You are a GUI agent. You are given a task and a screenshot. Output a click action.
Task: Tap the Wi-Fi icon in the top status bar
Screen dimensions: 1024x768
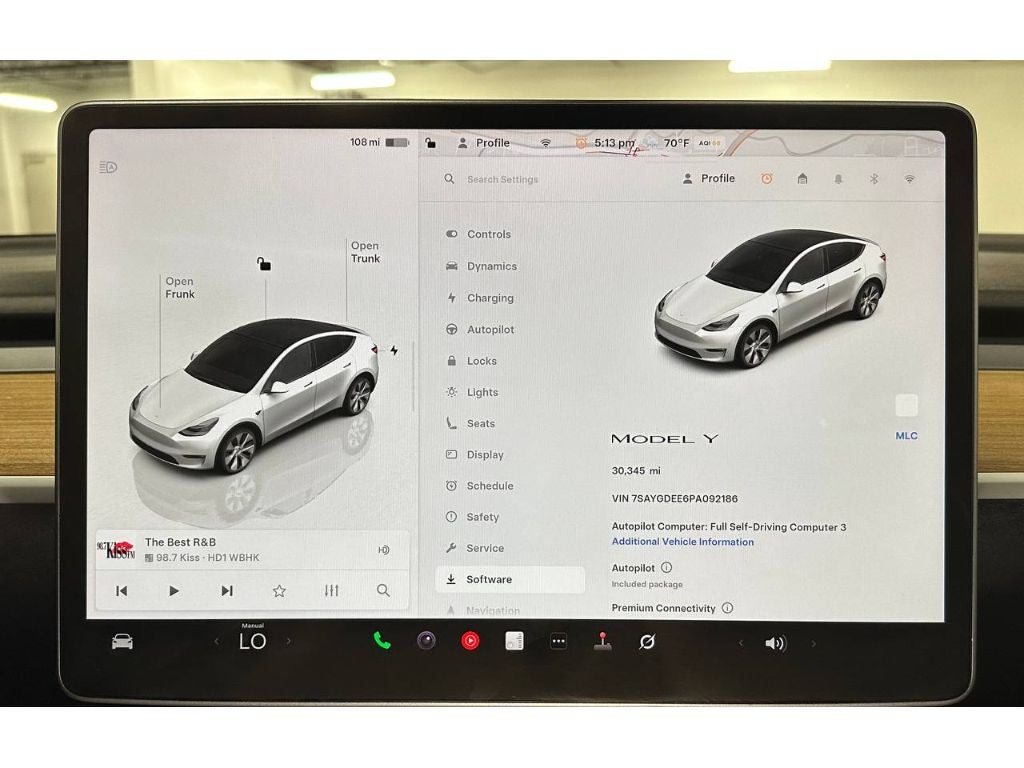point(545,143)
